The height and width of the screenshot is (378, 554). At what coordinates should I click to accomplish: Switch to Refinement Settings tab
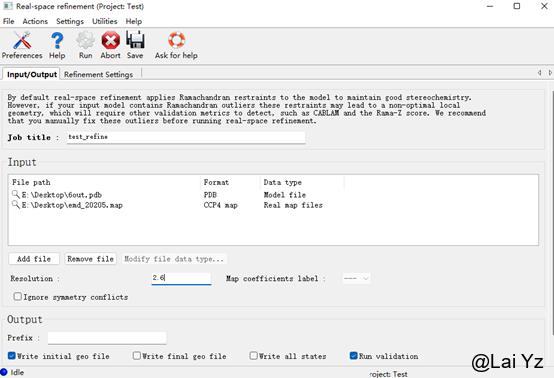click(x=99, y=75)
